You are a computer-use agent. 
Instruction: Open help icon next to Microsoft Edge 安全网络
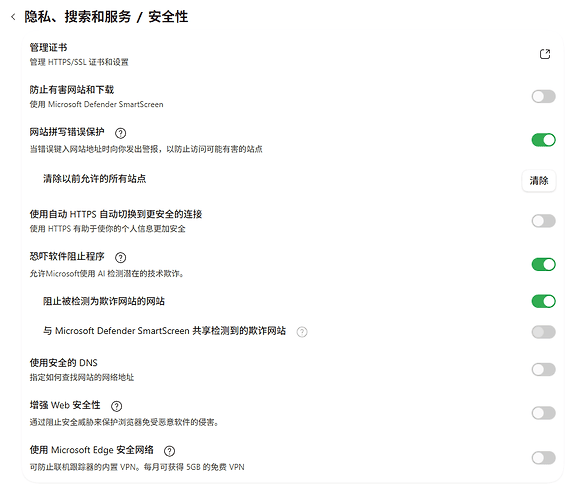169,451
